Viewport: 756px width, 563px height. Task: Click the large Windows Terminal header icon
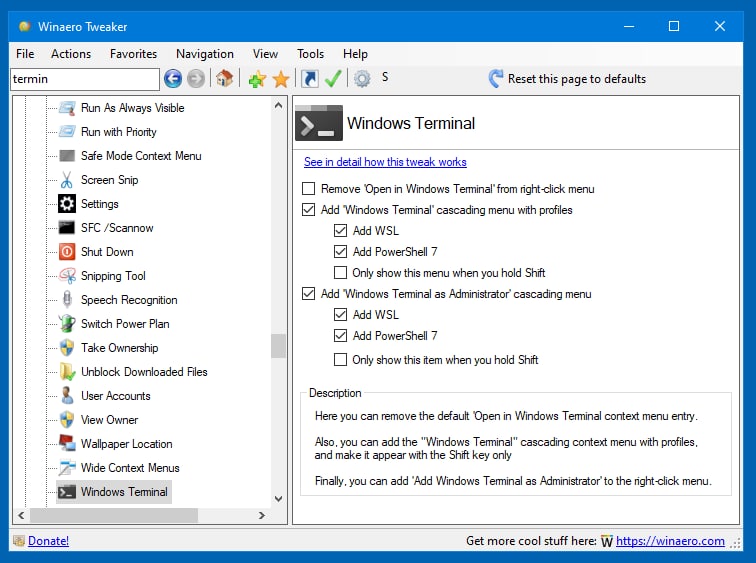point(319,123)
